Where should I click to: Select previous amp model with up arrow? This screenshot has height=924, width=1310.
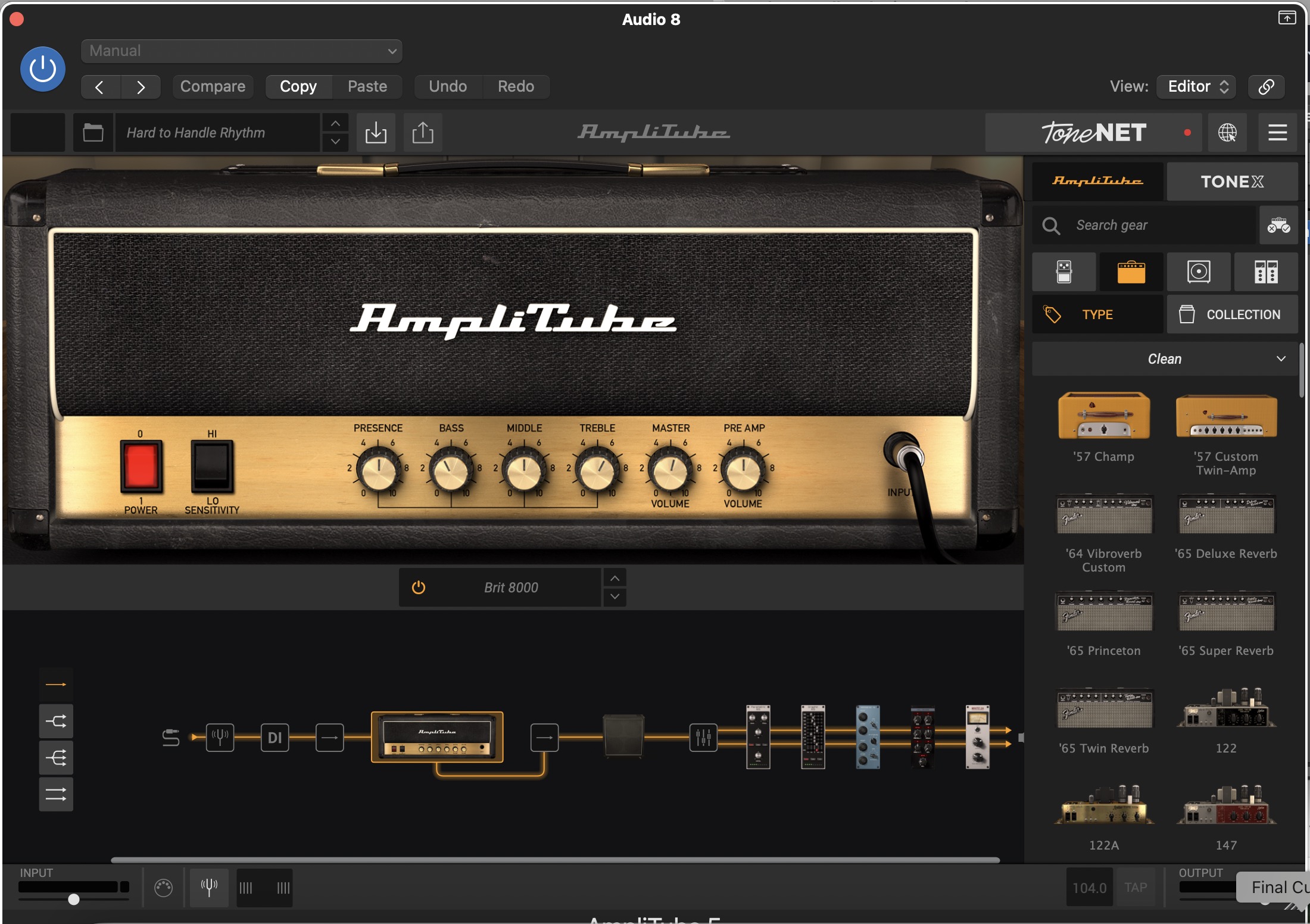(x=615, y=578)
